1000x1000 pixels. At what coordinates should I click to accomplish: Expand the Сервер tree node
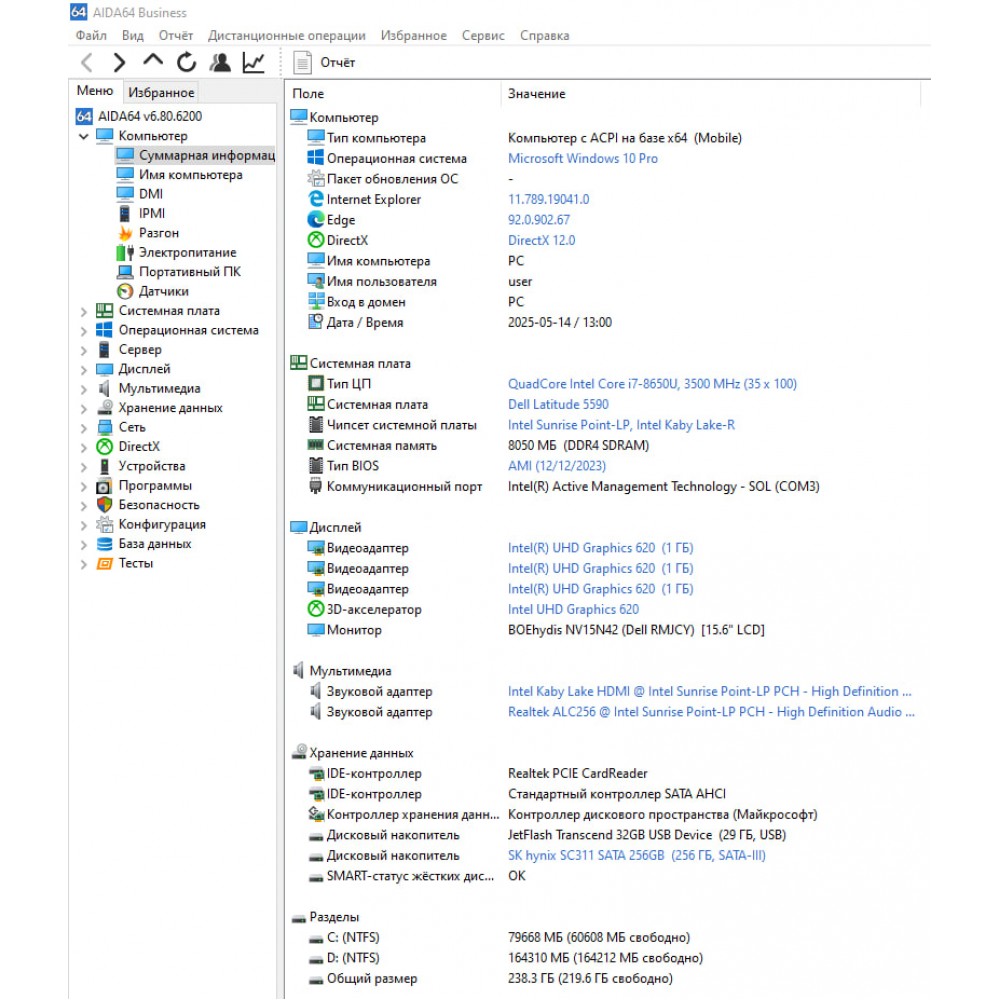pyautogui.click(x=84, y=350)
